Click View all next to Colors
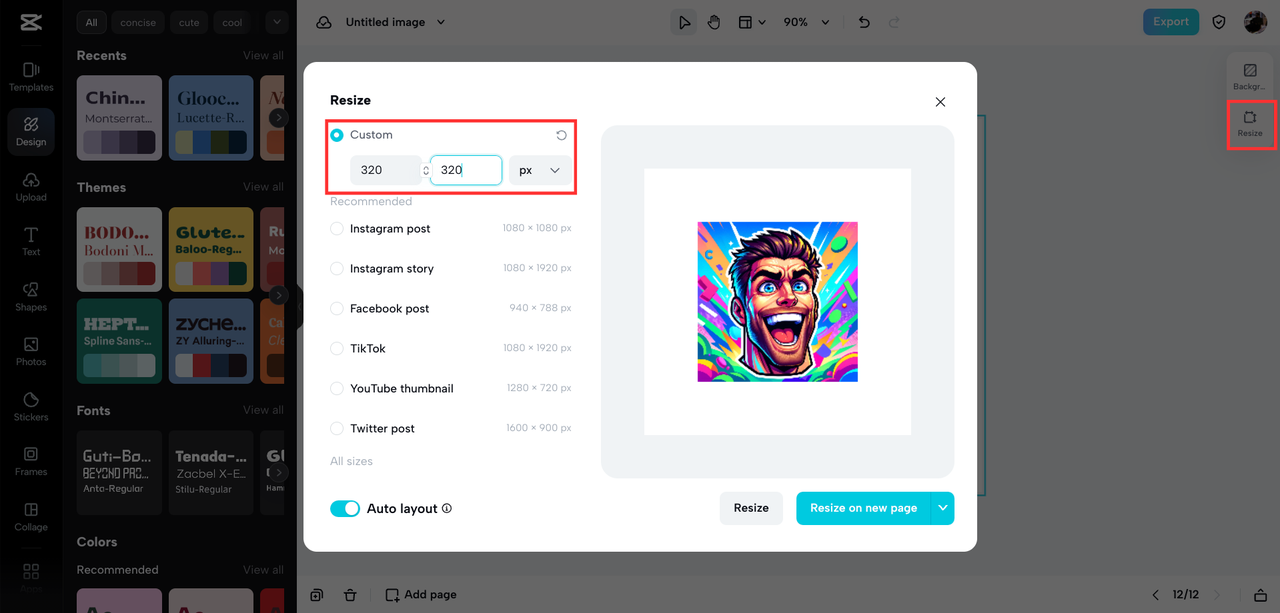Viewport: 1280px width, 613px height. [x=263, y=570]
